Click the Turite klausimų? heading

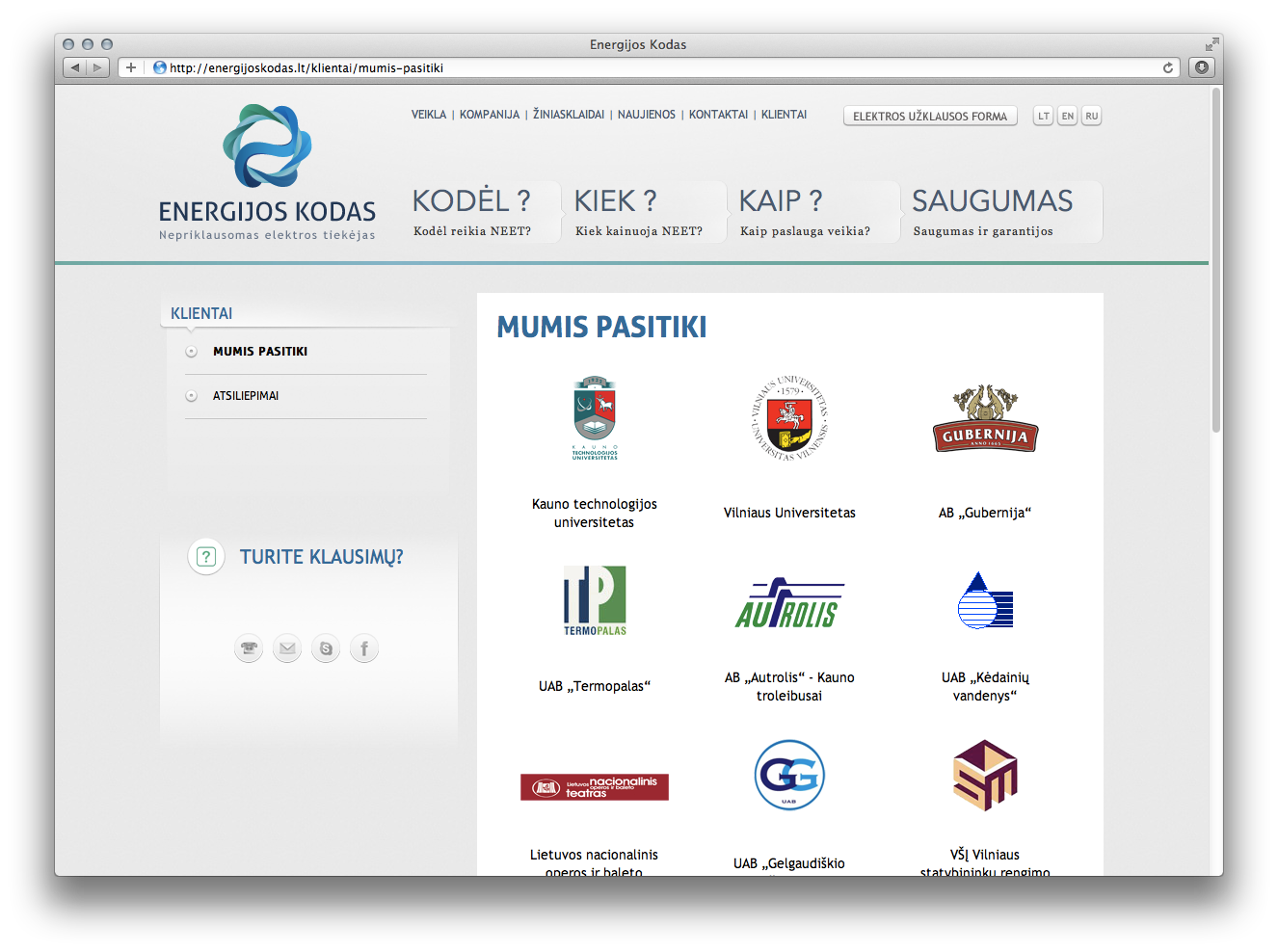click(x=321, y=557)
